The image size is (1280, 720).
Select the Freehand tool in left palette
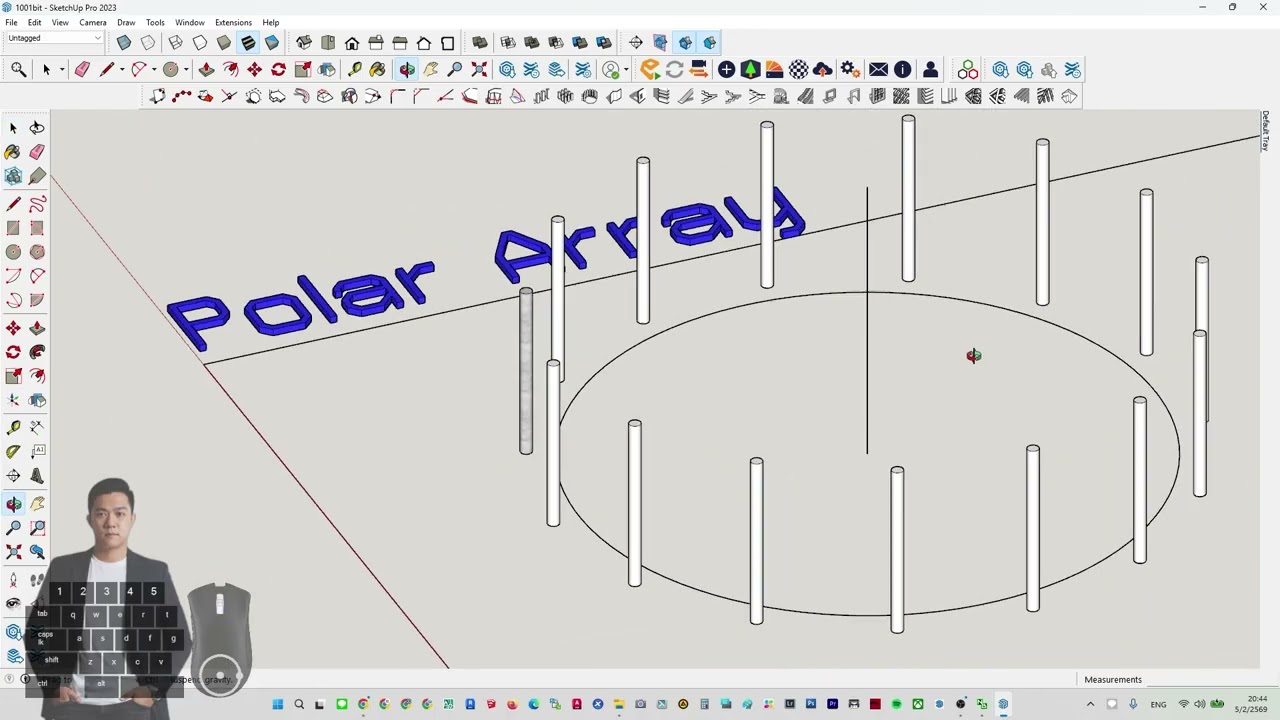point(37,204)
